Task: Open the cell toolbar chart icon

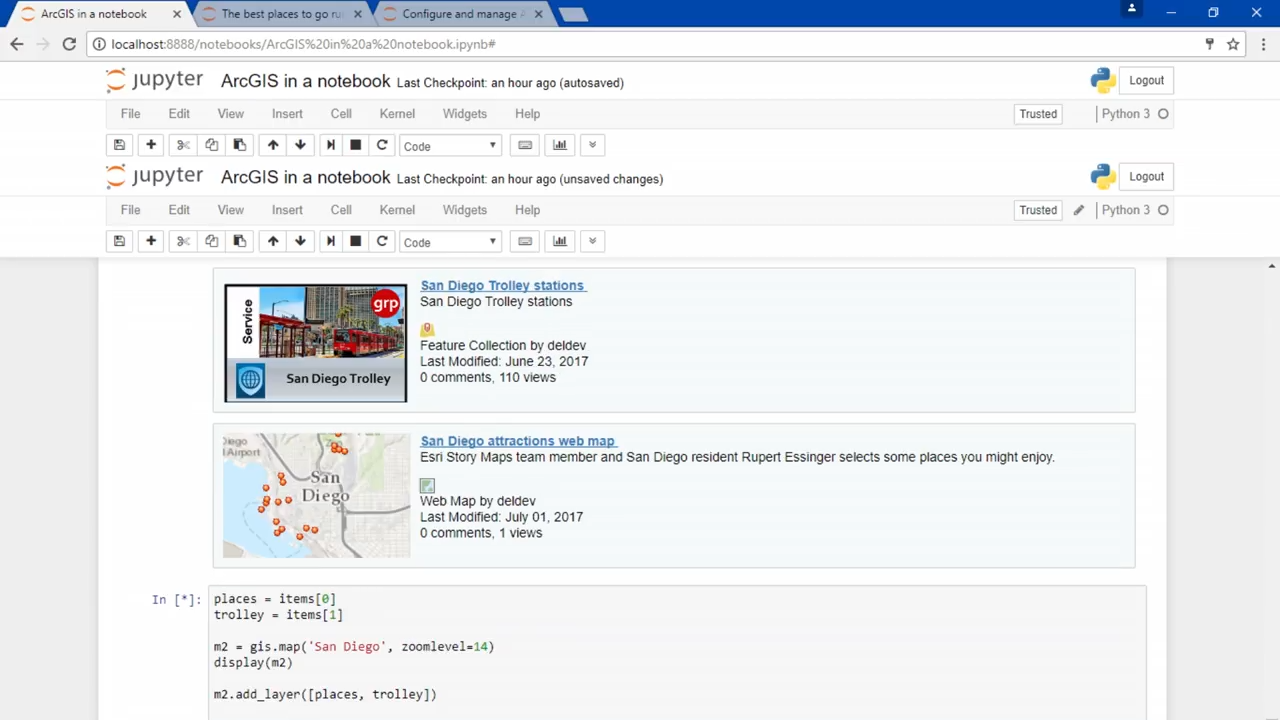Action: click(560, 241)
